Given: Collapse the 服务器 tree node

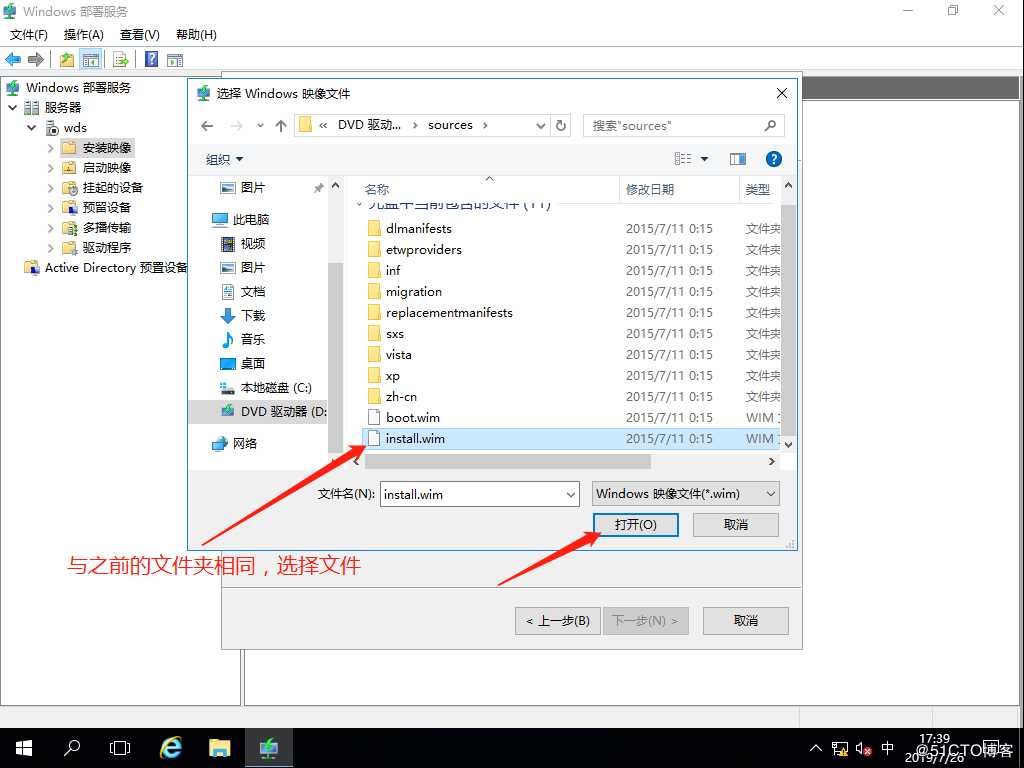Looking at the screenshot, I should pyautogui.click(x=12, y=108).
